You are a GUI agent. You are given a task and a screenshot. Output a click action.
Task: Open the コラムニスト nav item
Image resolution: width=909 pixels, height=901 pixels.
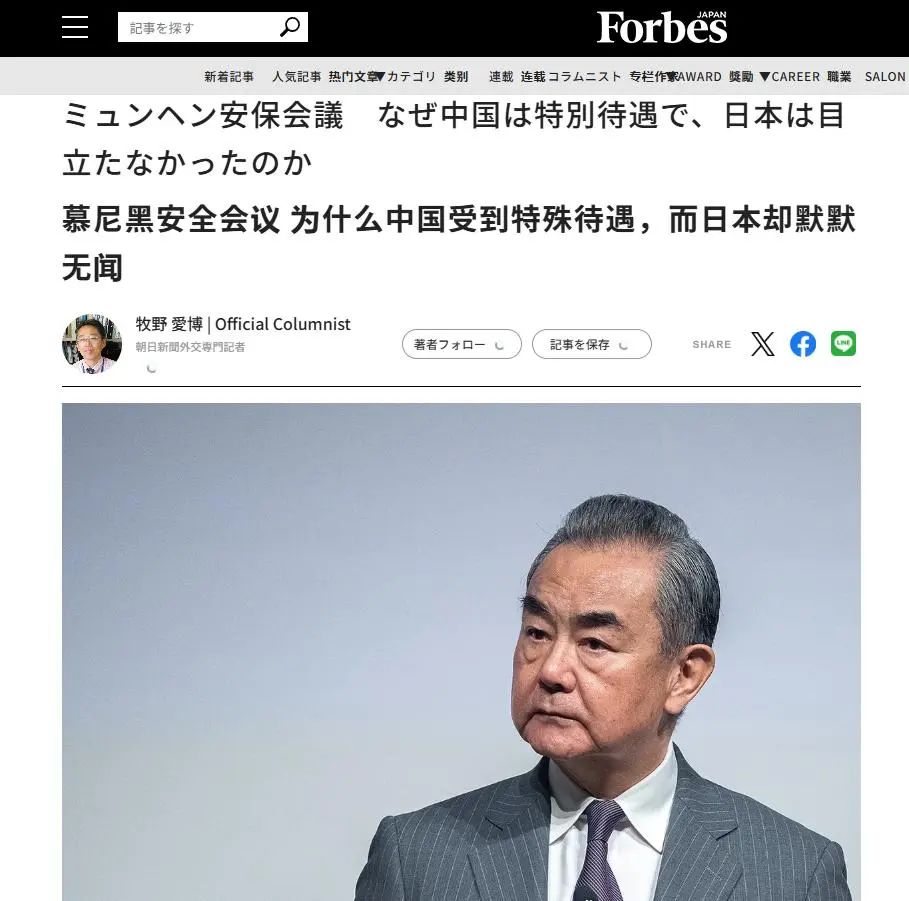(584, 77)
